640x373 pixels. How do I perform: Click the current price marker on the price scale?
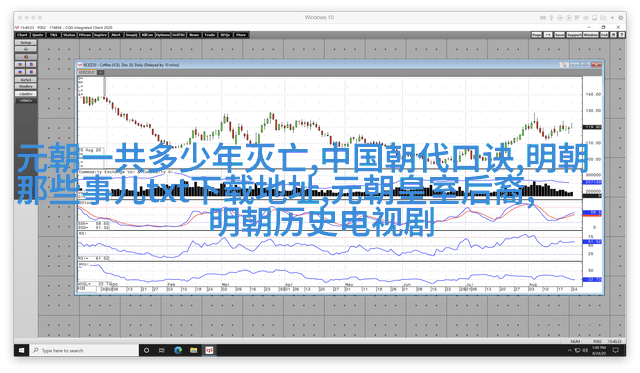tap(592, 127)
